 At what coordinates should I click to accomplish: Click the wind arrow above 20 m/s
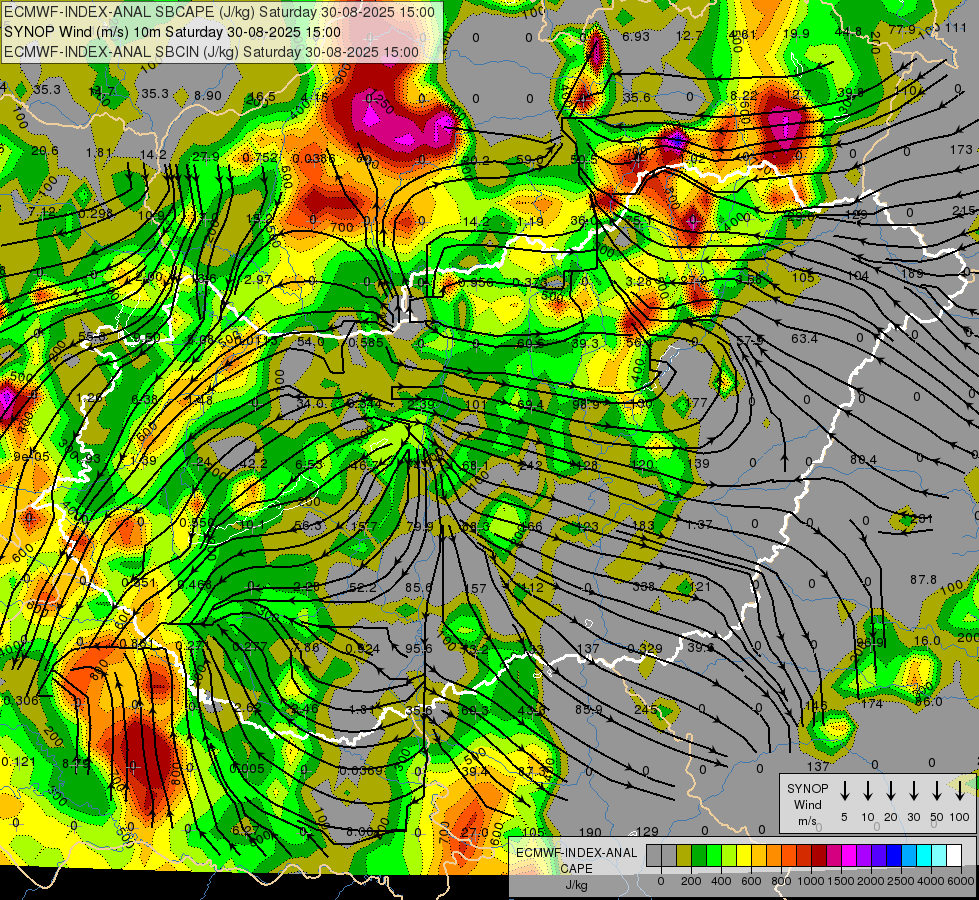[x=890, y=791]
